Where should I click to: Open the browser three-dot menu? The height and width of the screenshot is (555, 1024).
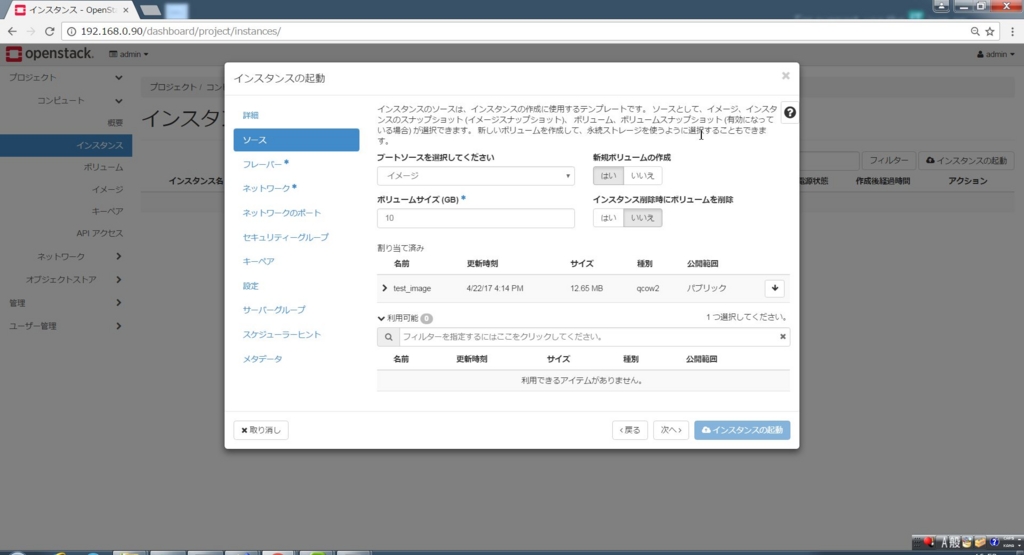tap(1013, 31)
